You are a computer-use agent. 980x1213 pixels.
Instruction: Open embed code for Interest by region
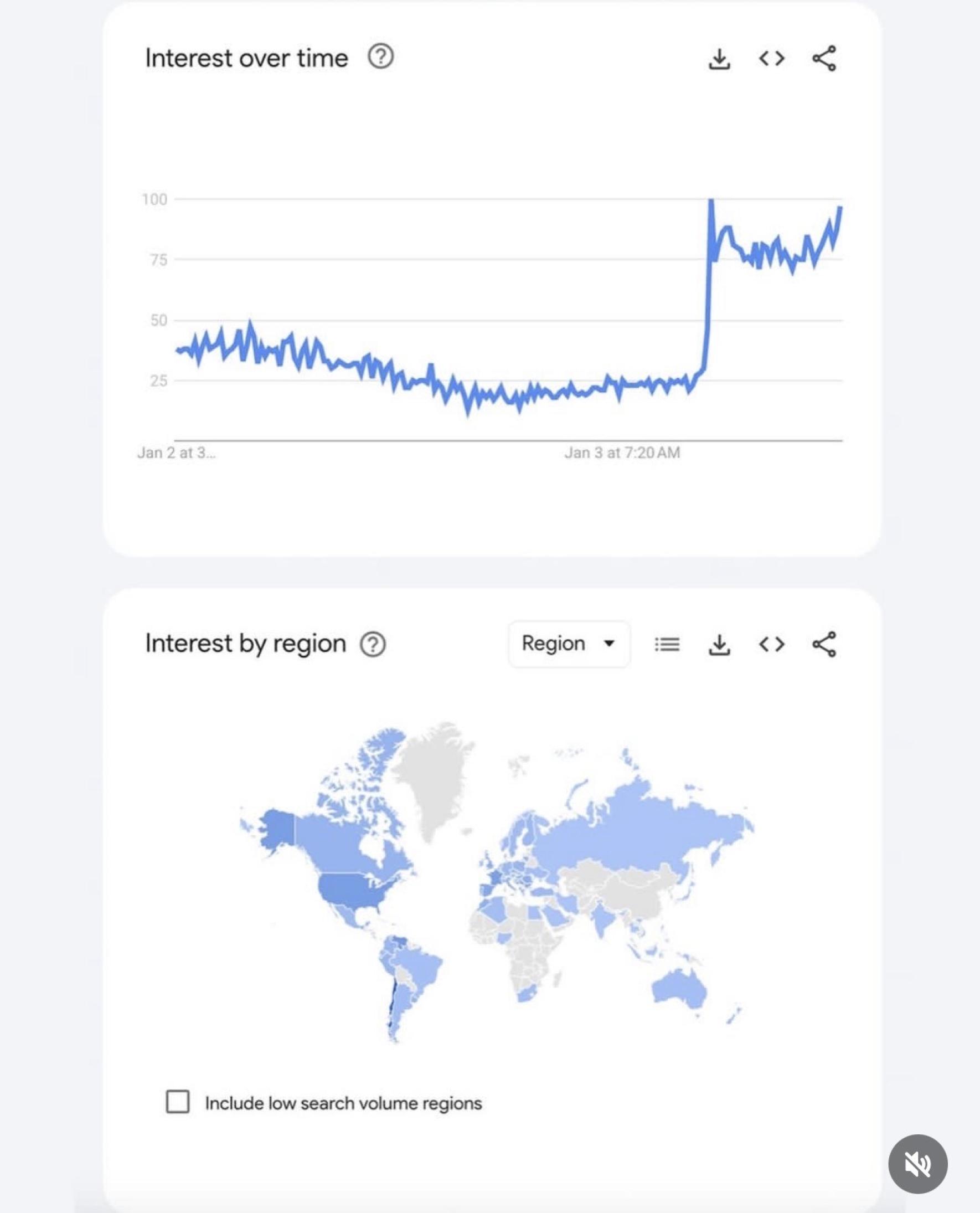click(771, 644)
